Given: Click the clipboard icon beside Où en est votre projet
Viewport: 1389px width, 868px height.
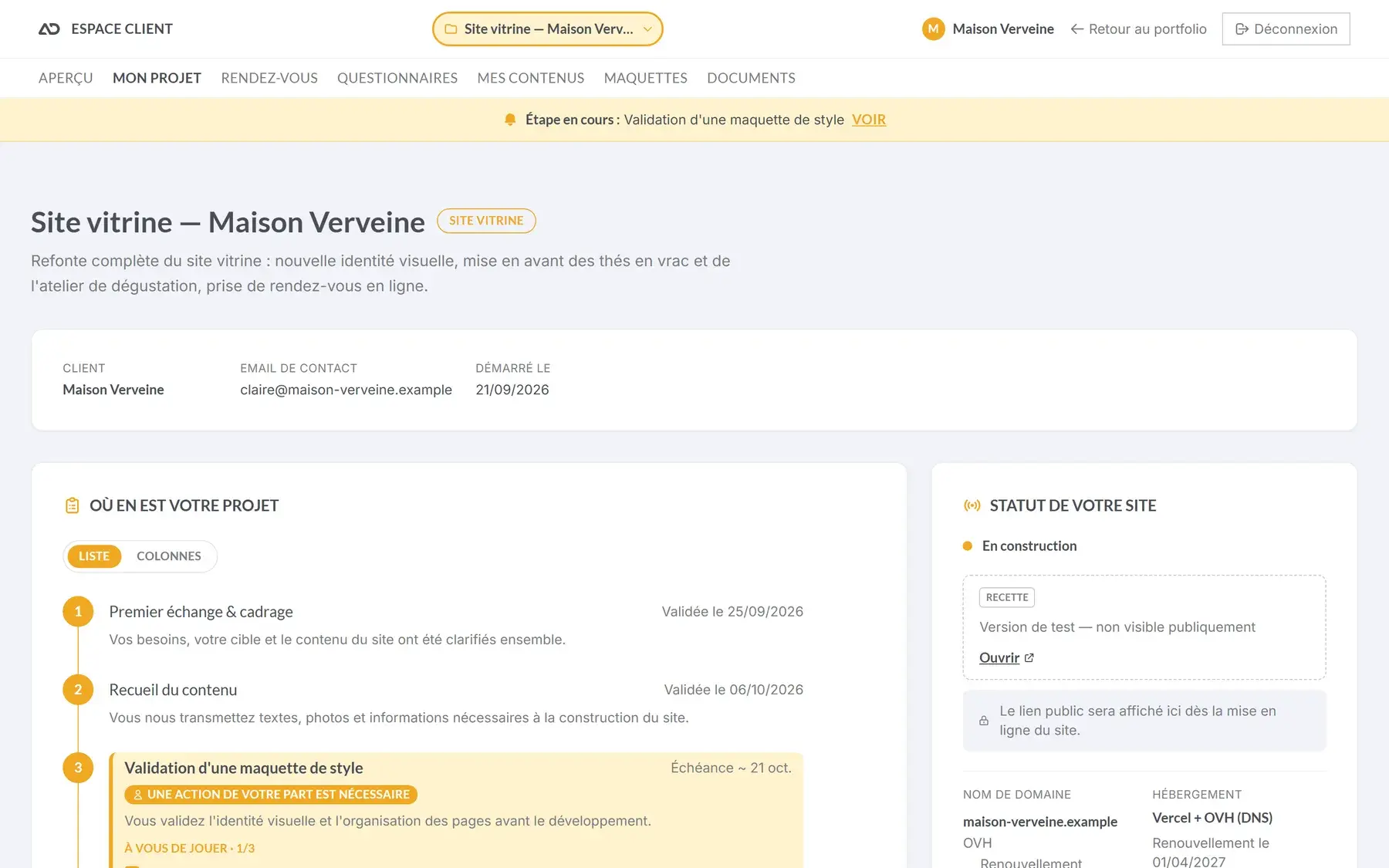Looking at the screenshot, I should pyautogui.click(x=72, y=505).
